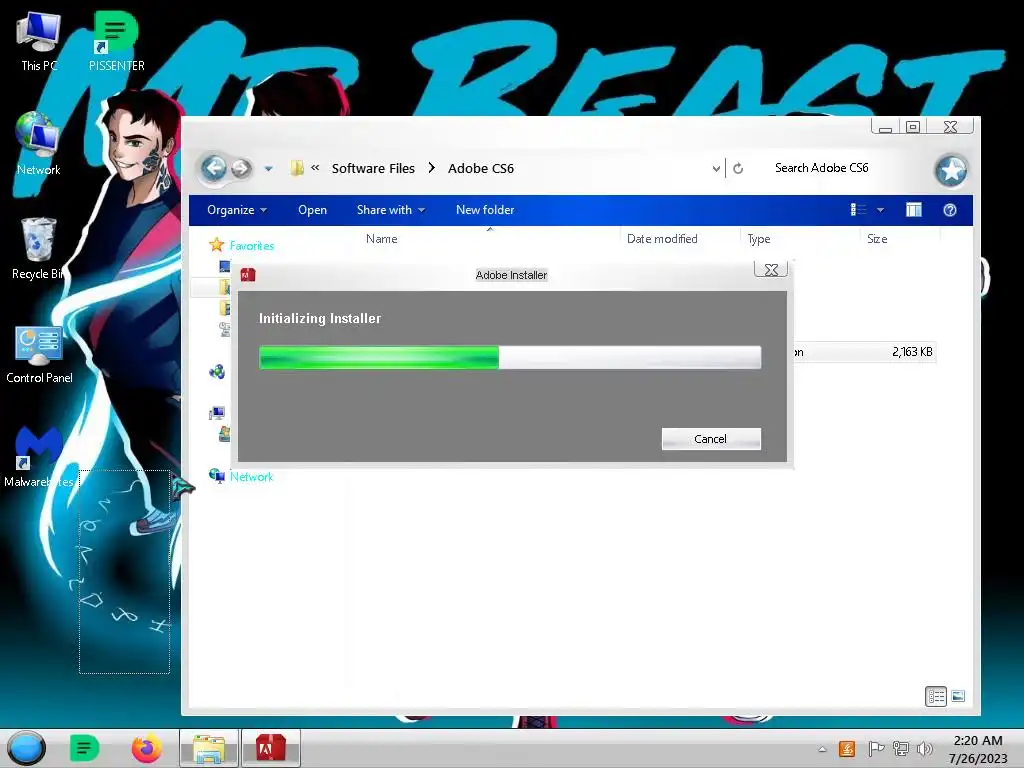This screenshot has height=768, width=1024.
Task: Click the Adobe CS6 breadcrumb
Action: [481, 168]
